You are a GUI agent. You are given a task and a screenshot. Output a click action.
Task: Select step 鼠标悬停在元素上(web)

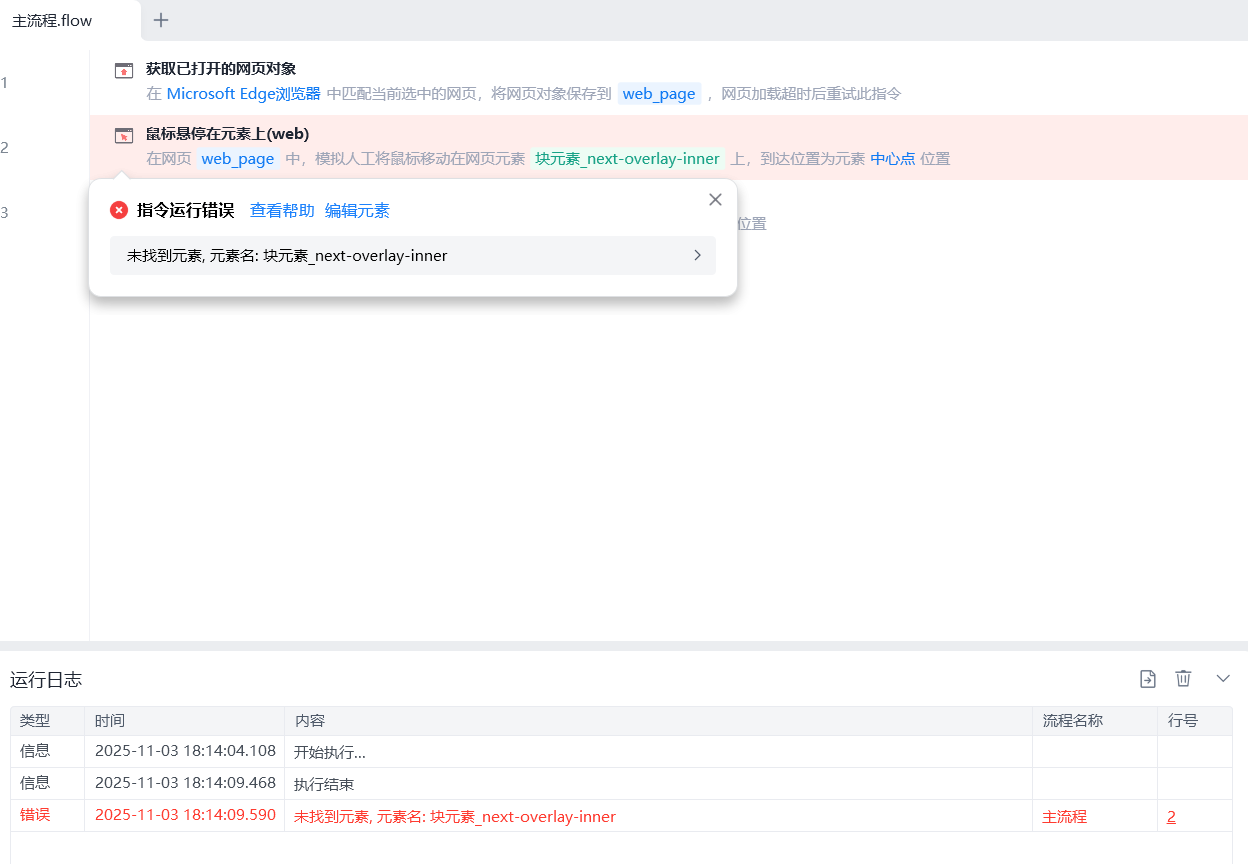[668, 147]
